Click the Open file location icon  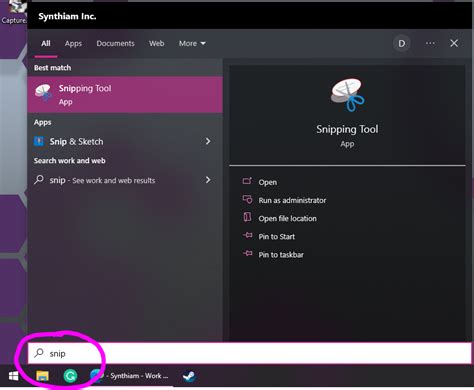247,217
